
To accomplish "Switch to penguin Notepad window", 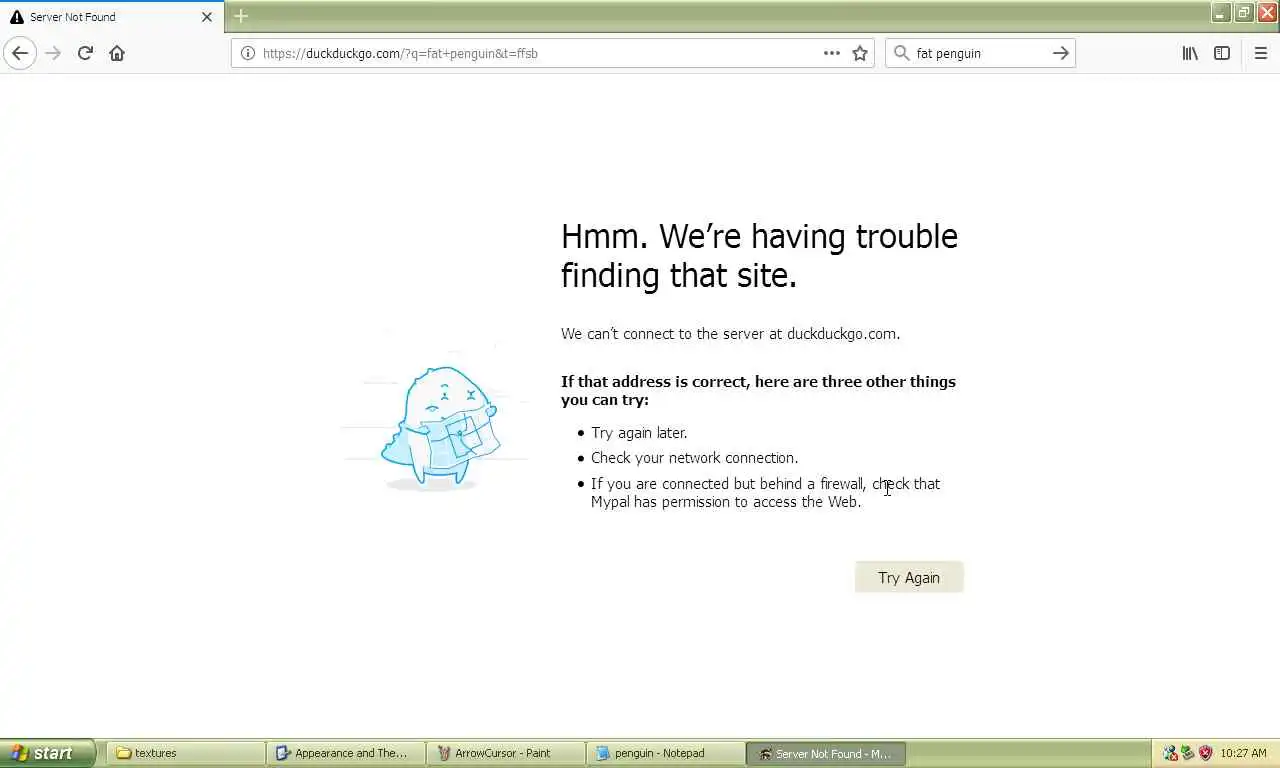I will point(666,753).
